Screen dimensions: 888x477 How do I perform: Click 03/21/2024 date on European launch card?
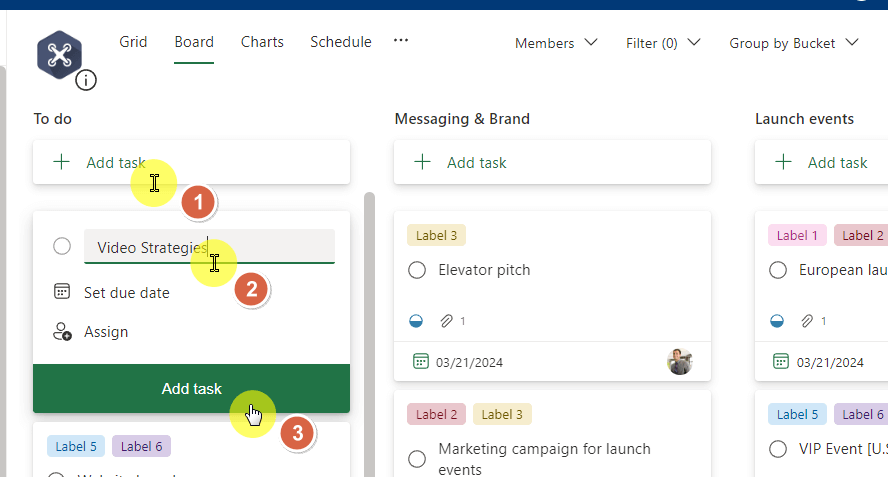pyautogui.click(x=830, y=363)
